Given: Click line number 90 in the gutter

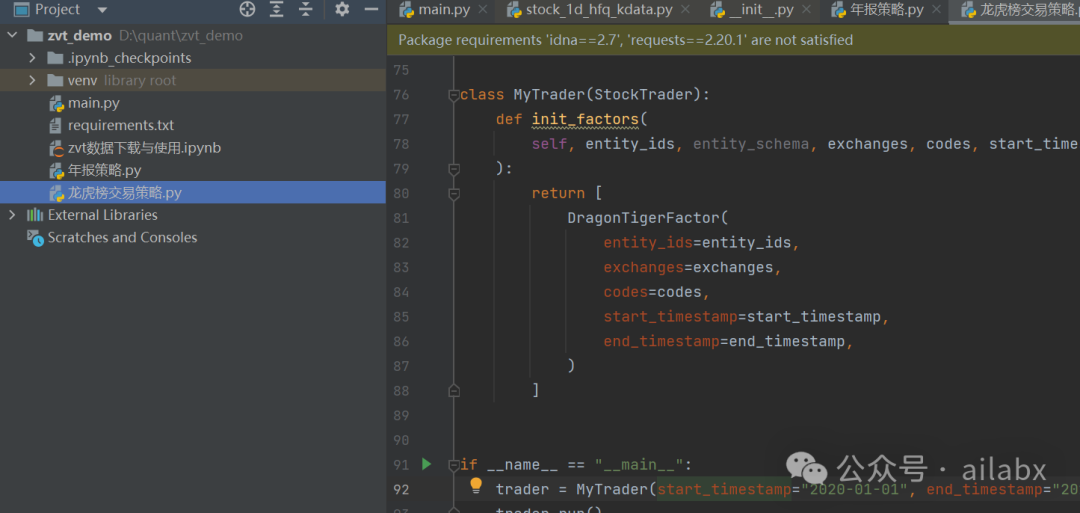Looking at the screenshot, I should [401, 440].
